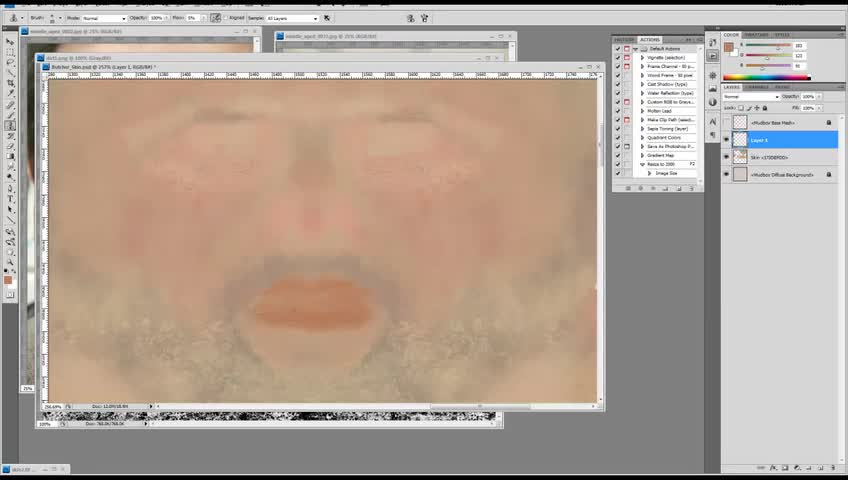Click the Layer 1 thumbnail
The height and width of the screenshot is (480, 848).
739,140
